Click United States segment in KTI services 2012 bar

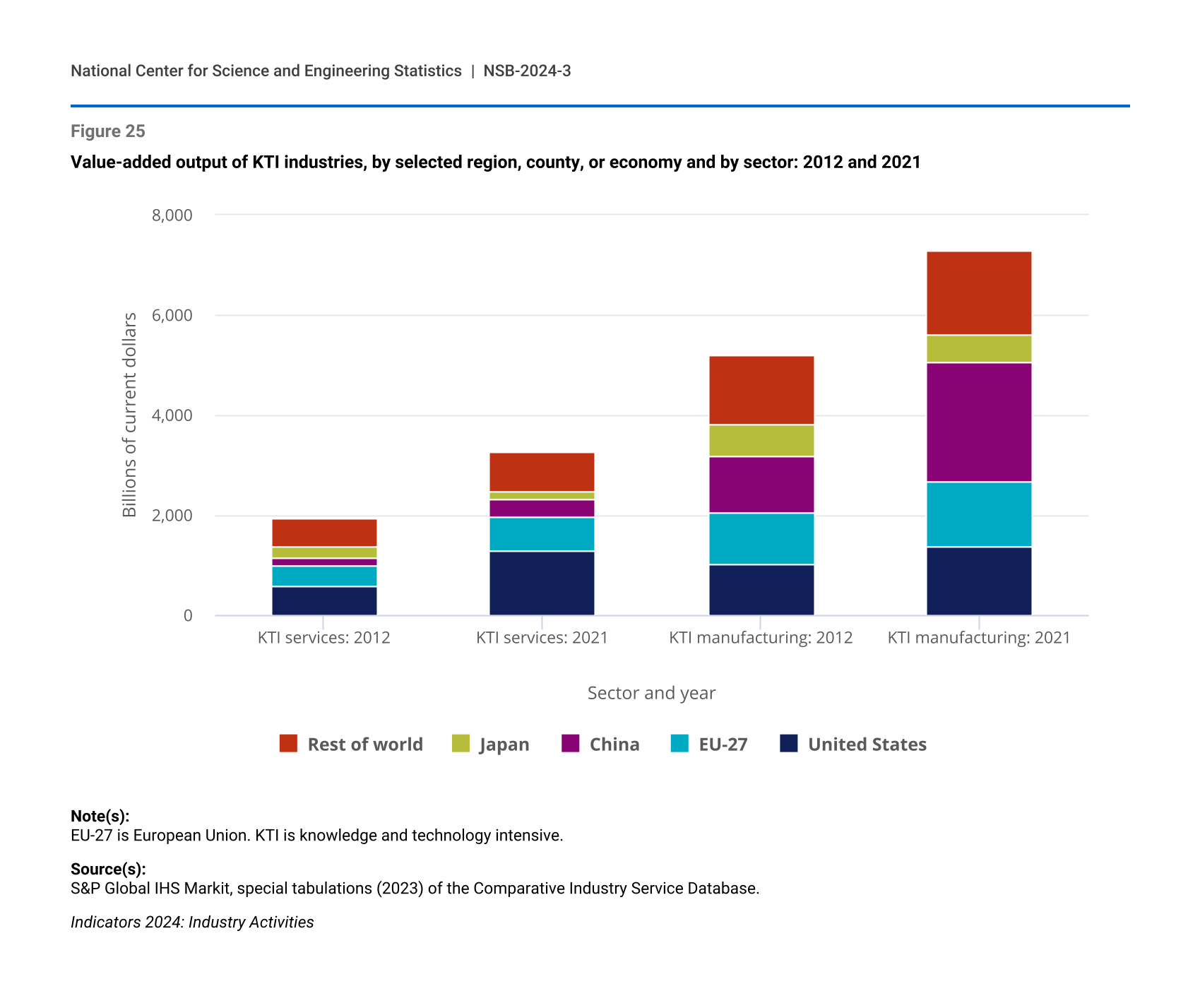click(x=324, y=601)
